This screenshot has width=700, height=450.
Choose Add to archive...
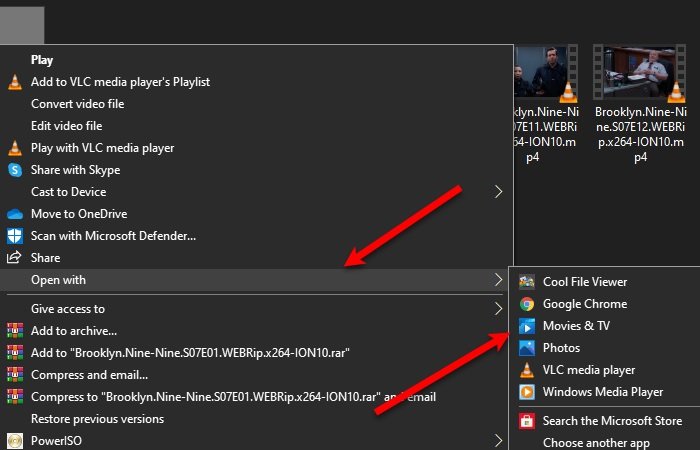click(x=74, y=331)
